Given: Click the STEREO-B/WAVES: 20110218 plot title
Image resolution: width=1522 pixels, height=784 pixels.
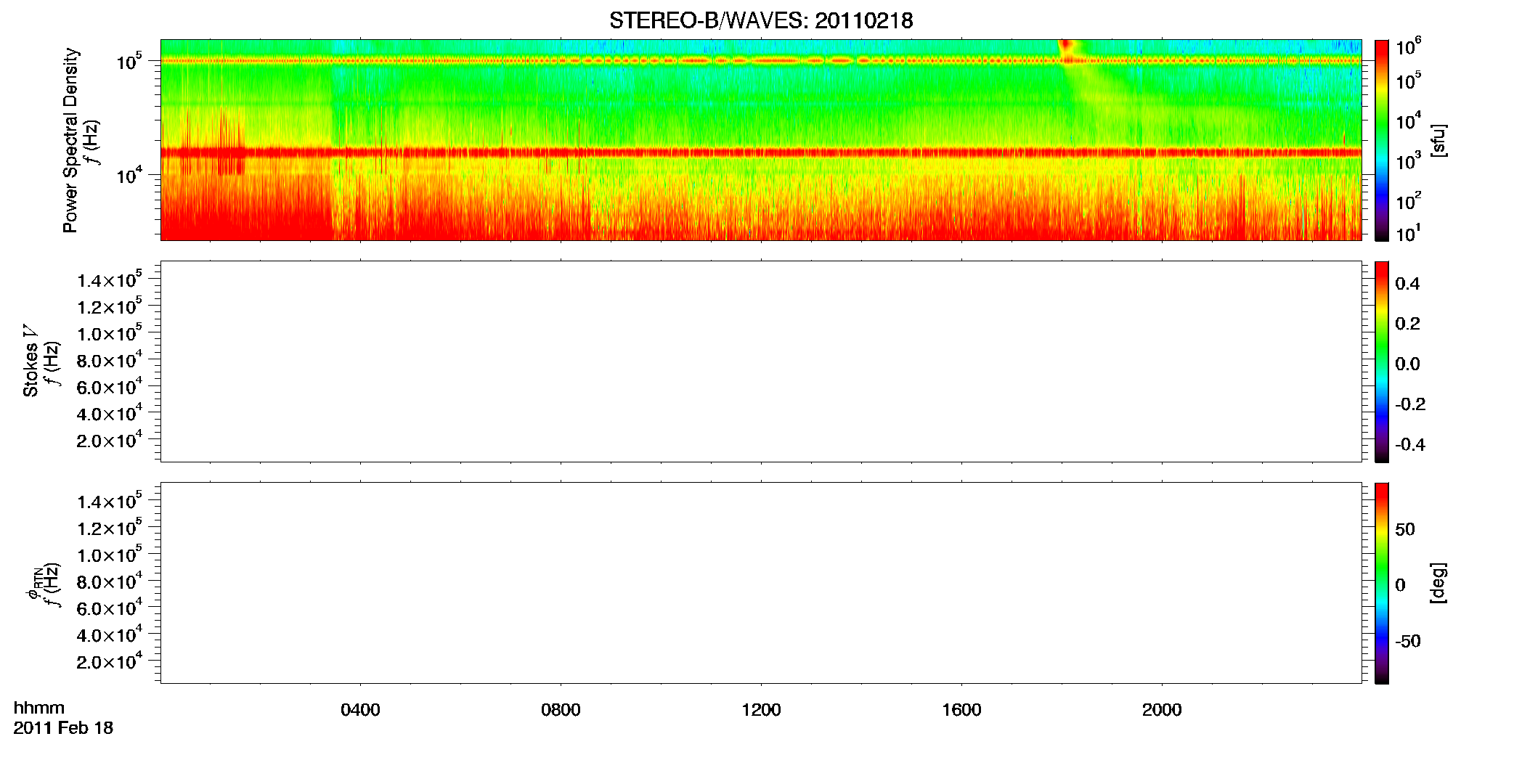Looking at the screenshot, I should [x=761, y=20].
